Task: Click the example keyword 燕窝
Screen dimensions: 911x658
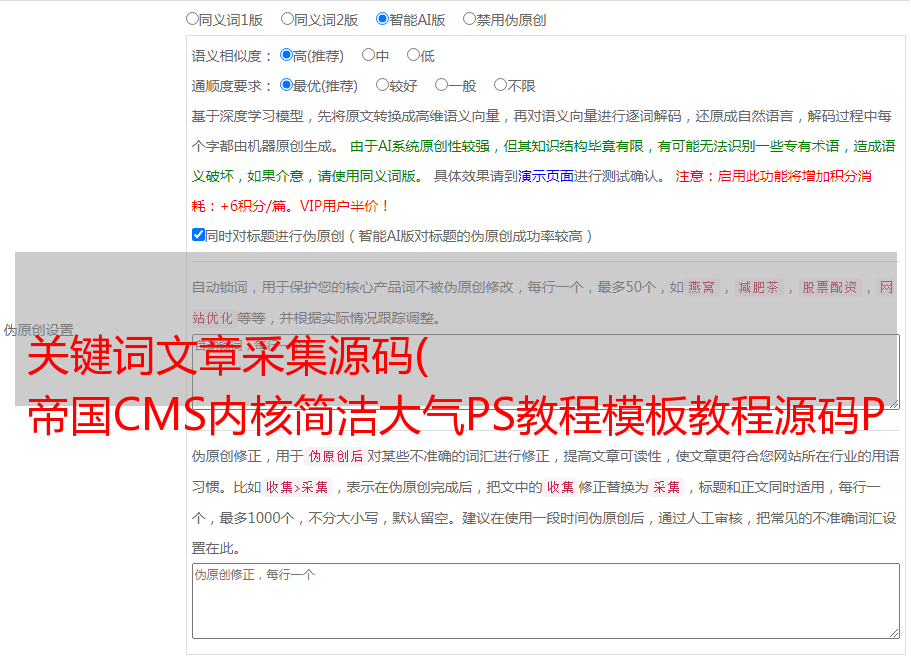Action: 702,287
